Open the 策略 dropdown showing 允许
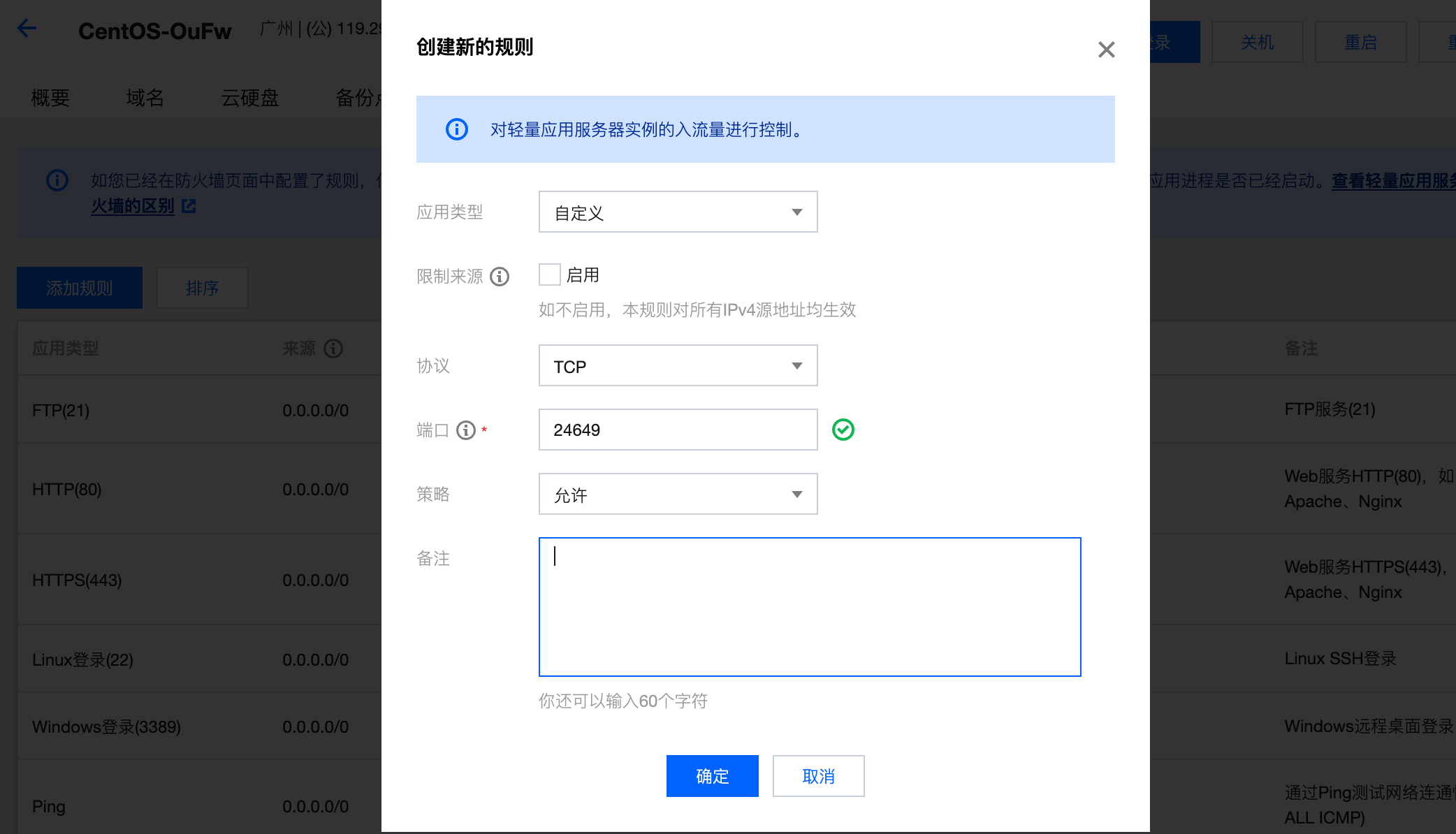 coord(678,495)
